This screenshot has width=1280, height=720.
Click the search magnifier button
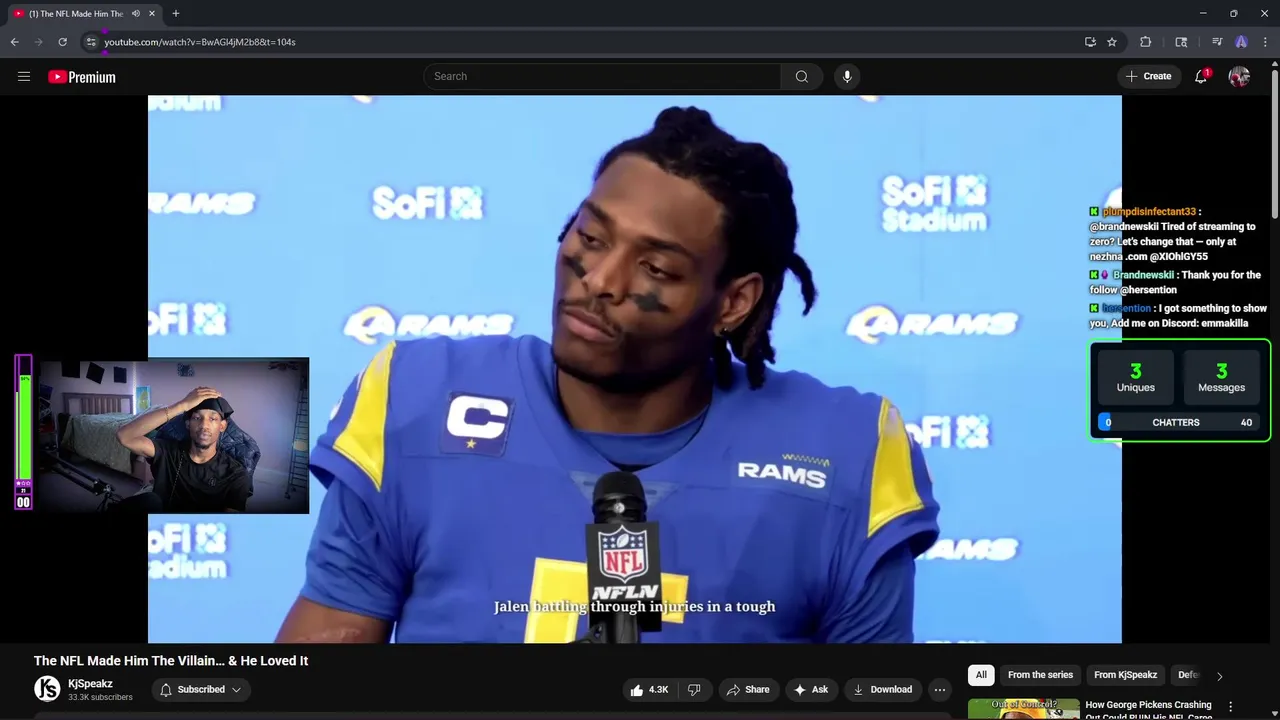coord(802,77)
